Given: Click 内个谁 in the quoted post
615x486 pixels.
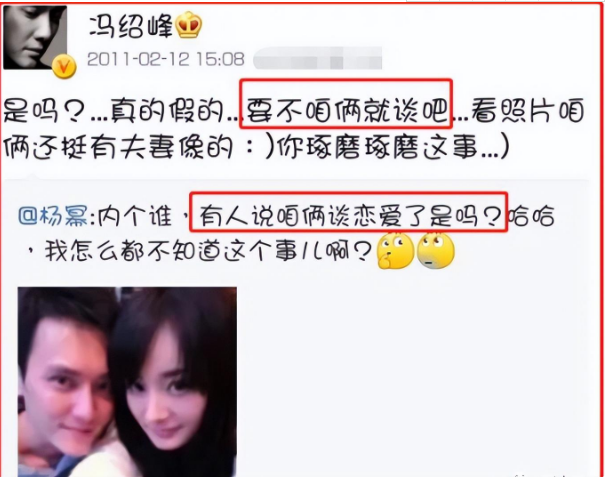Looking at the screenshot, I should [x=135, y=216].
